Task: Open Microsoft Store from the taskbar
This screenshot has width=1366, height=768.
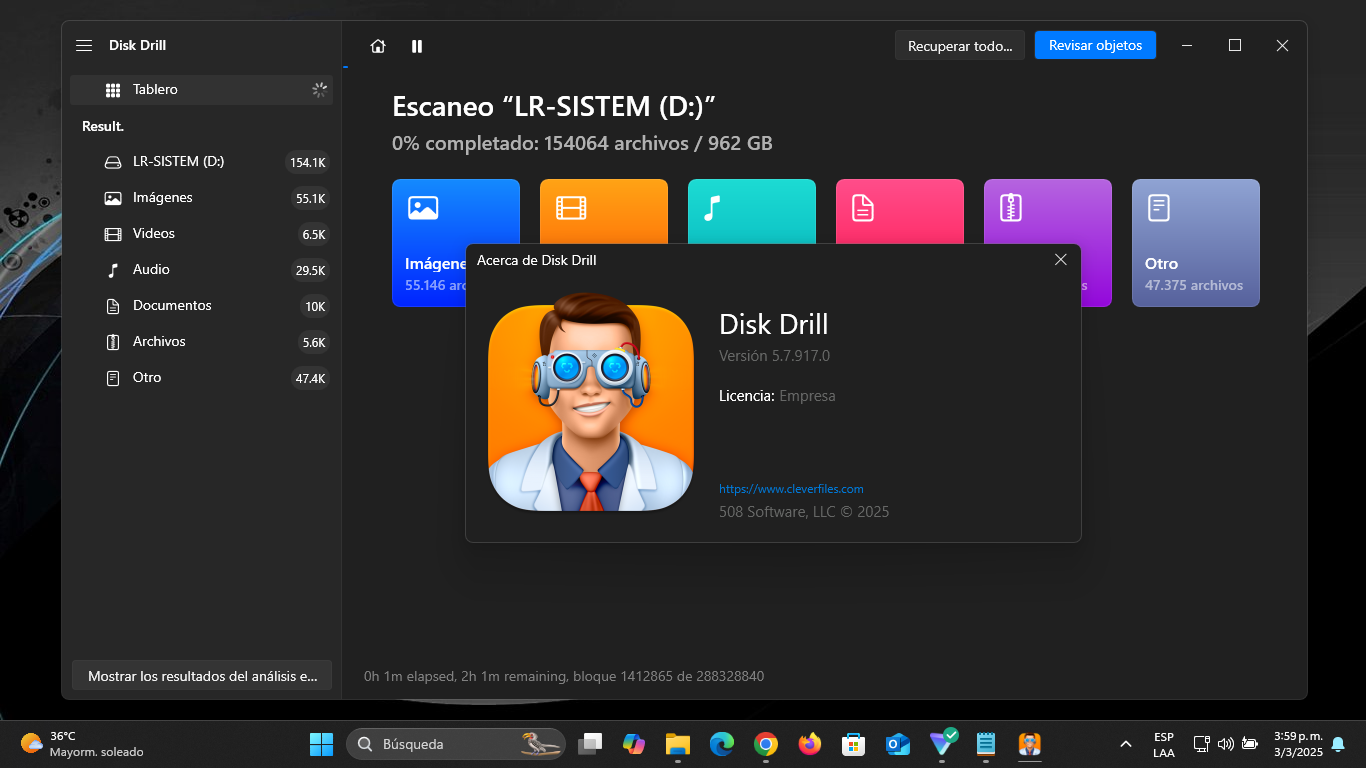Action: (853, 744)
